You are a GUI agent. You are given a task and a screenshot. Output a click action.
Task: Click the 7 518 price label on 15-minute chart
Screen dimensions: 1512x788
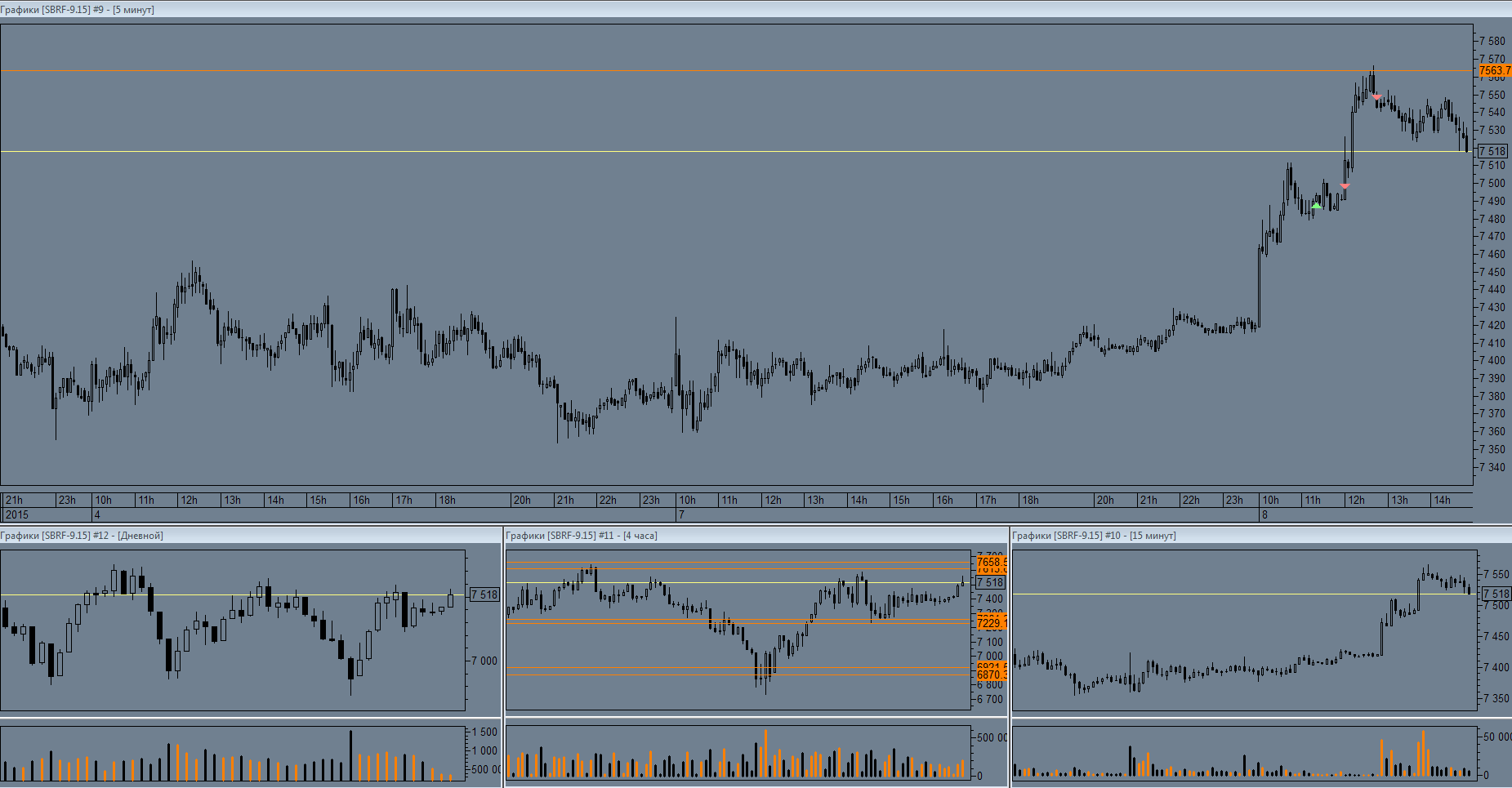(x=1496, y=594)
